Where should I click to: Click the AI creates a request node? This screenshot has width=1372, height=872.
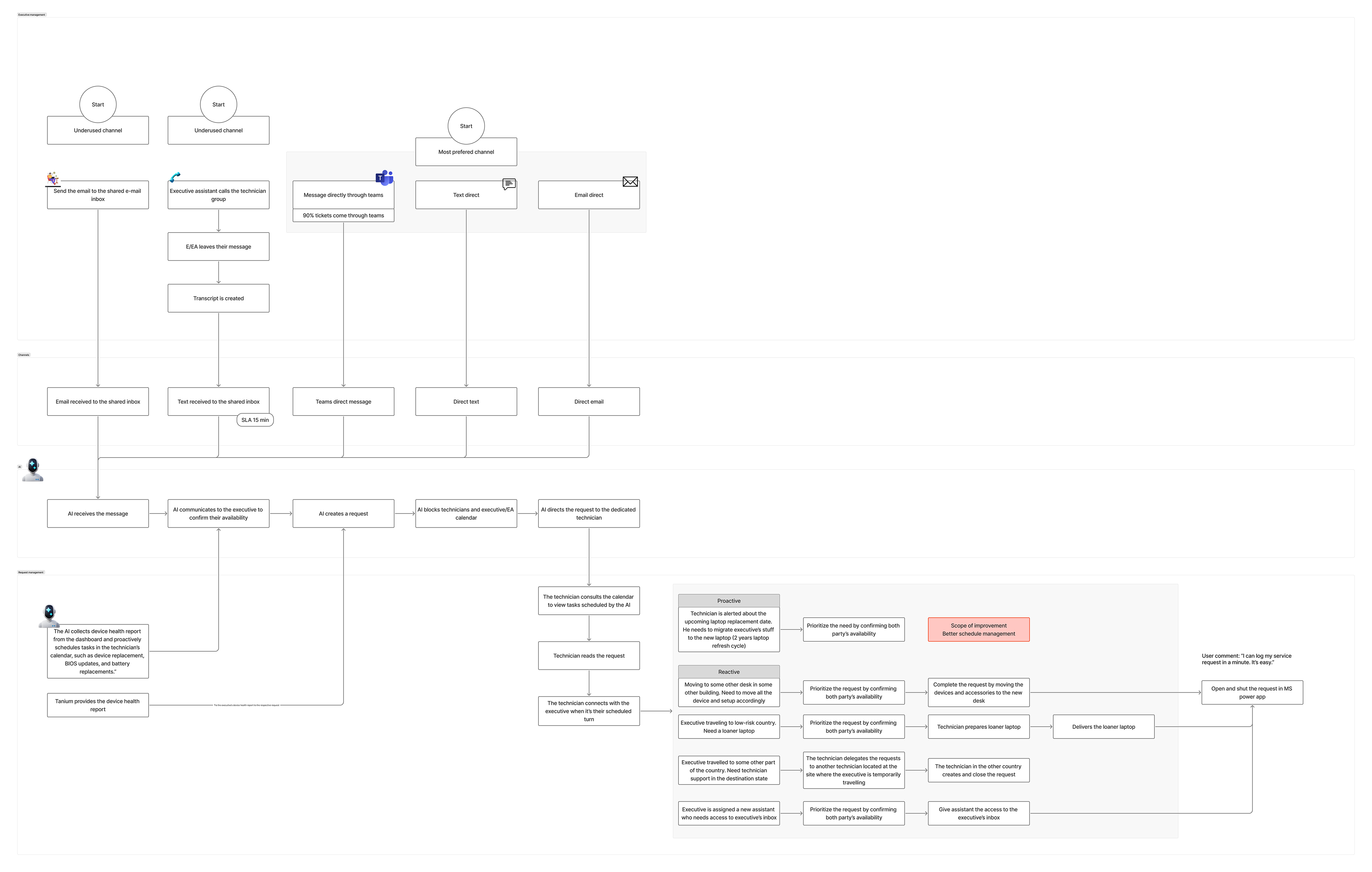[x=343, y=514]
